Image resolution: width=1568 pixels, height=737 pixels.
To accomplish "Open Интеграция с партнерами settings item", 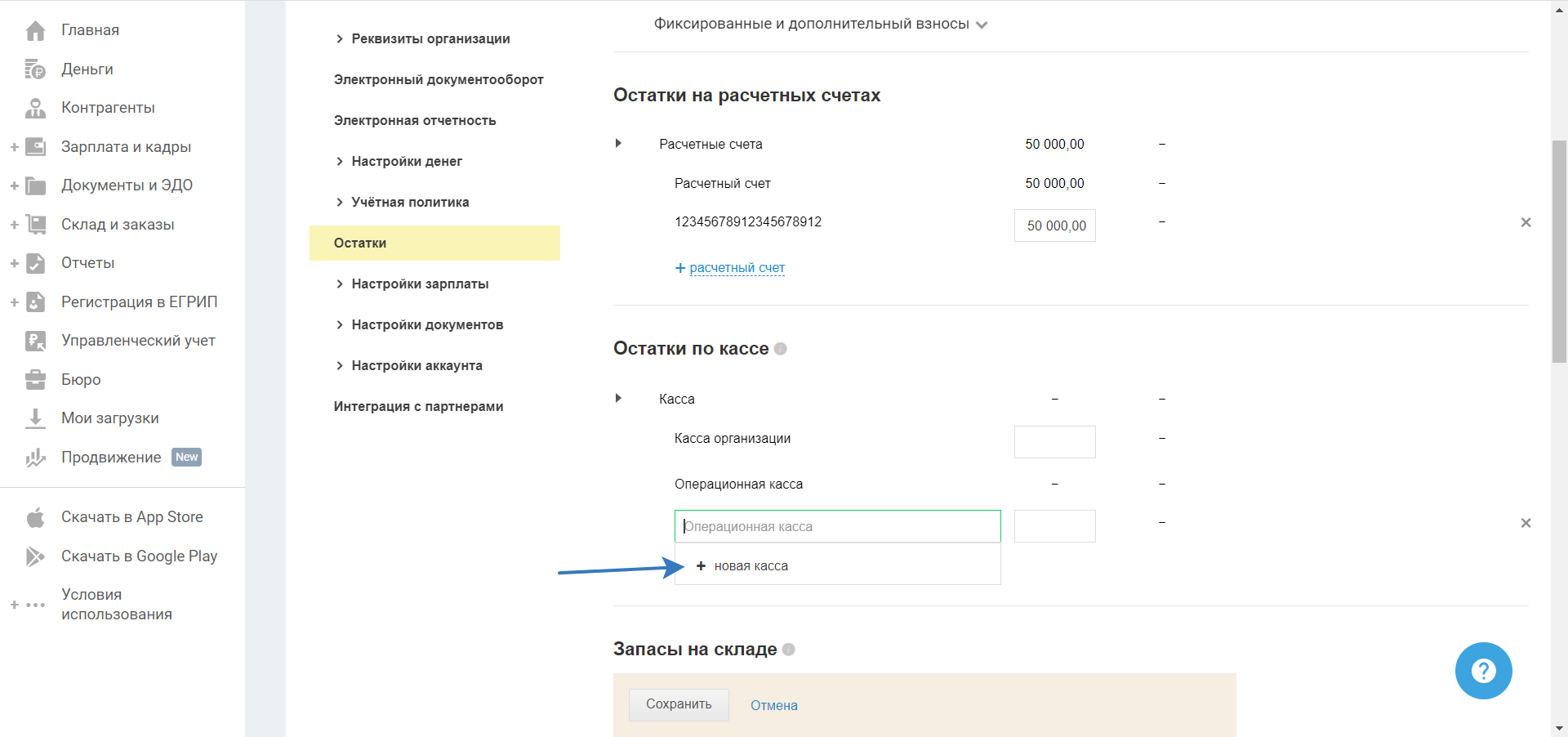I will [418, 406].
